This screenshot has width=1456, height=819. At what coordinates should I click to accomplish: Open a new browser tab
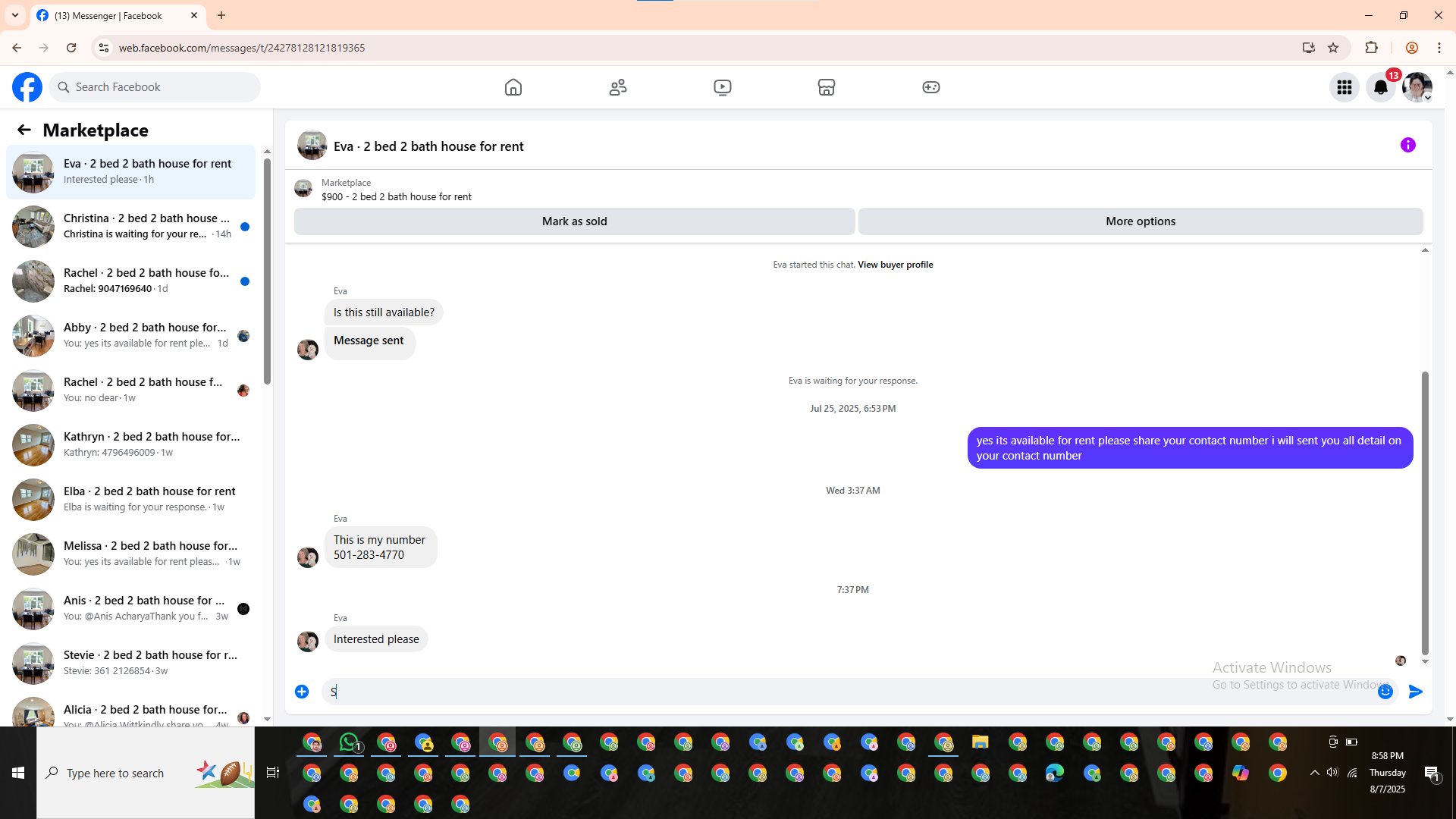coord(221,15)
